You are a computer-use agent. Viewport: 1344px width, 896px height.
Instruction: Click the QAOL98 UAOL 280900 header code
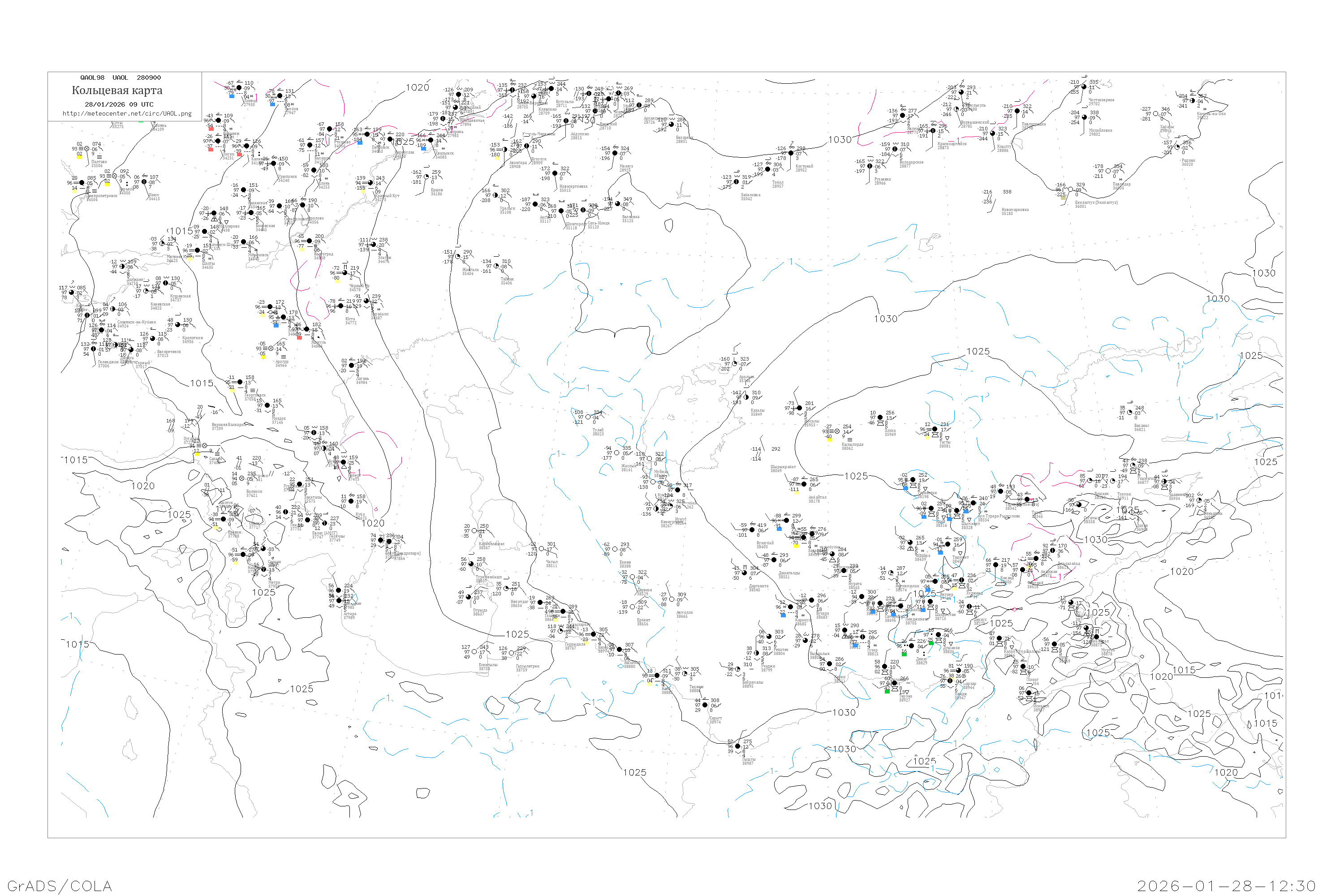point(120,78)
